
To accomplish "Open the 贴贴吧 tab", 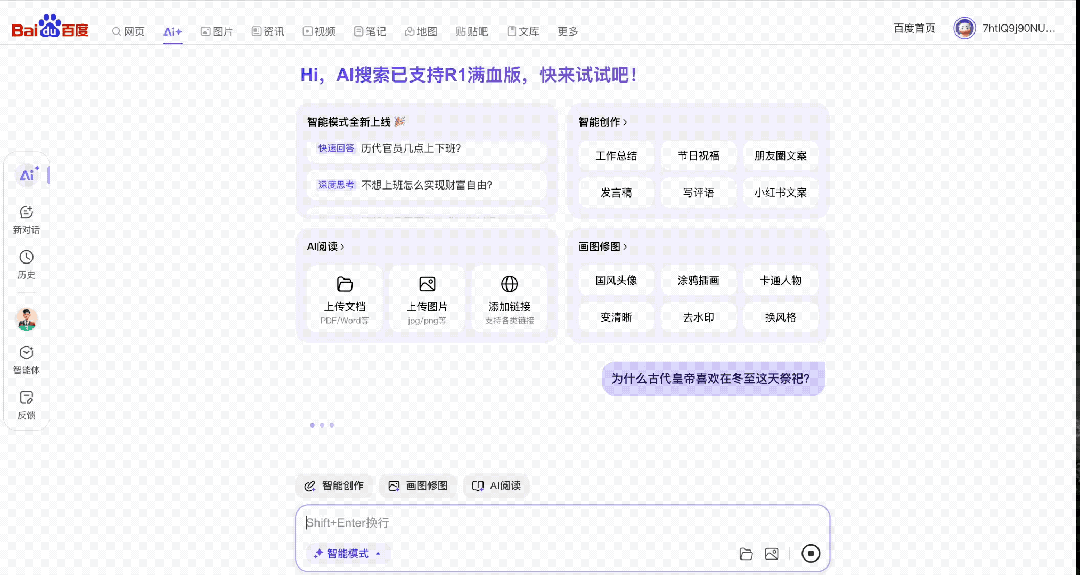I will point(472,31).
